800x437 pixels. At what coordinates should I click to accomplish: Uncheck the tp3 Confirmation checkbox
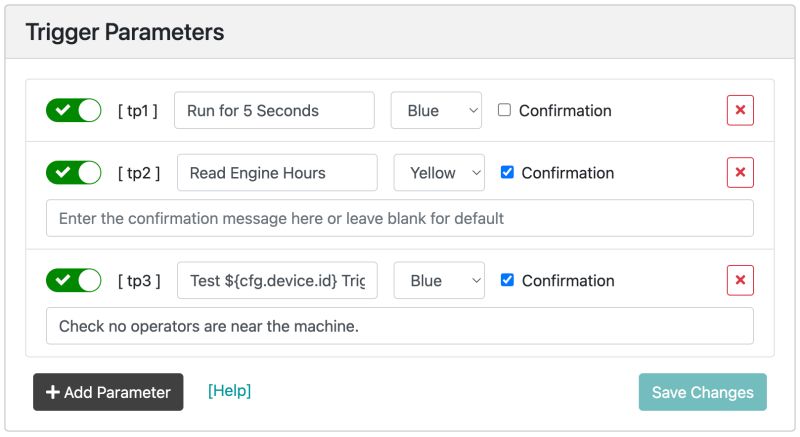tap(507, 280)
